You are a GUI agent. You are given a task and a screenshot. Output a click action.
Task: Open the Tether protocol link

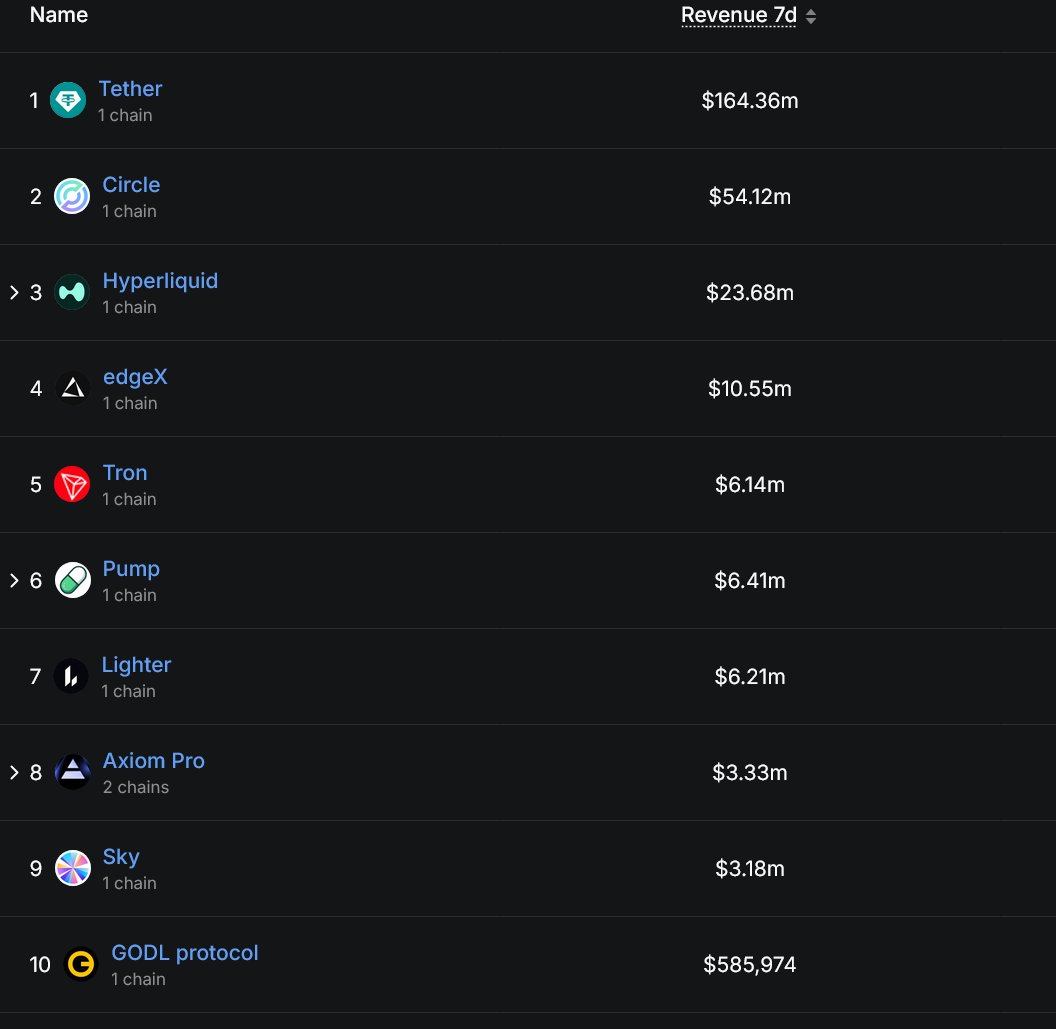(x=130, y=89)
